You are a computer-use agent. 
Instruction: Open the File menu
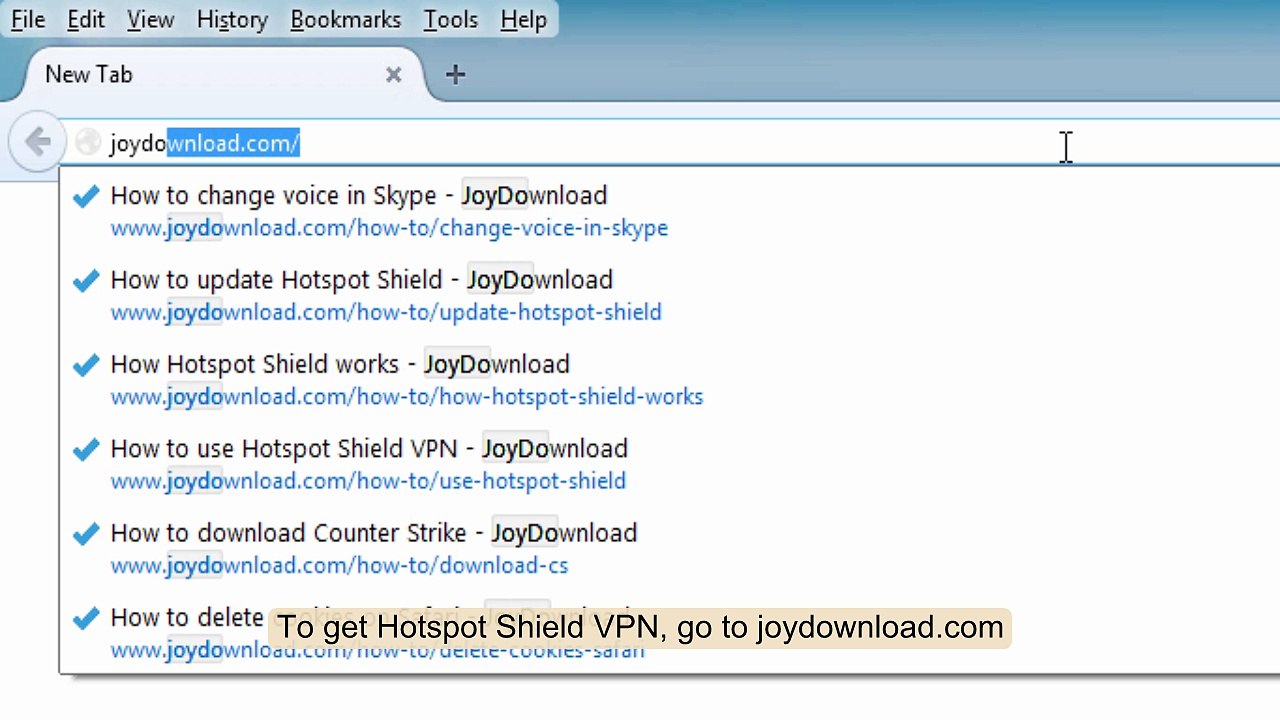[x=28, y=19]
